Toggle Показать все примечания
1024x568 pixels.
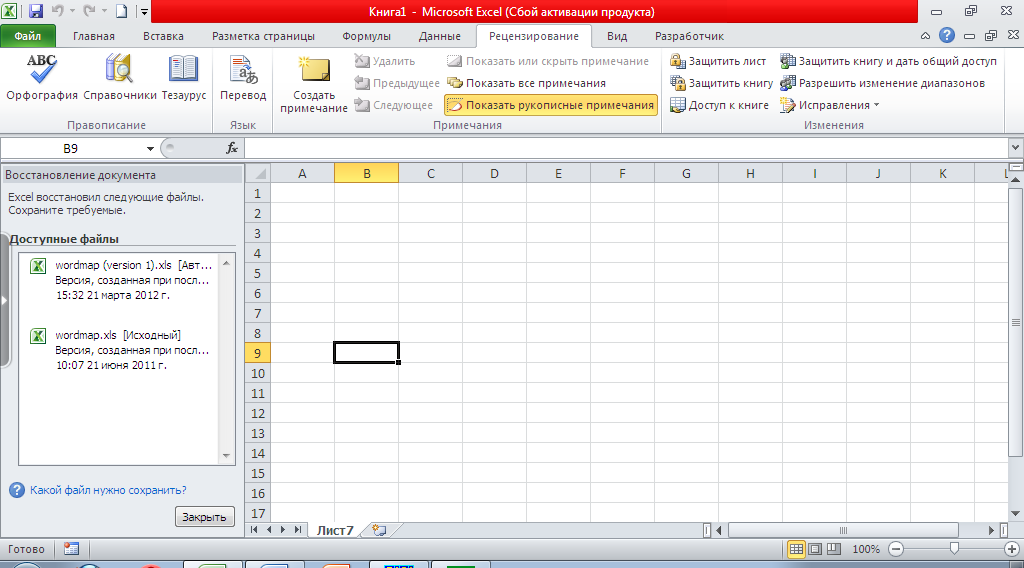pos(526,84)
